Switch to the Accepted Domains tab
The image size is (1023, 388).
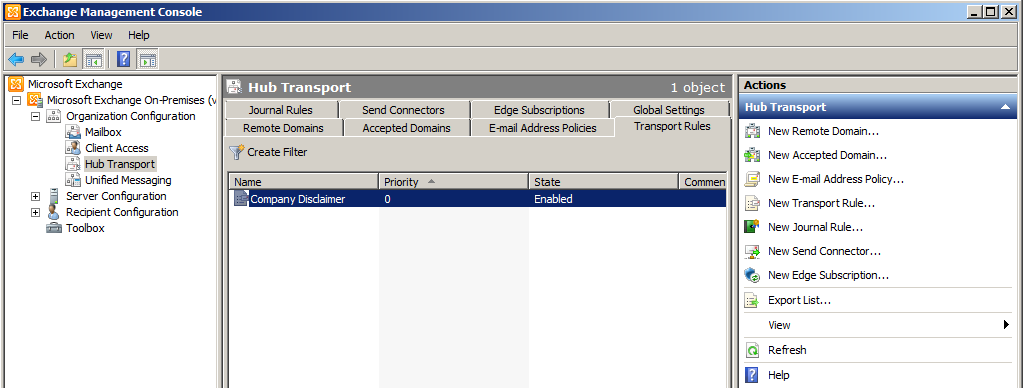click(x=406, y=128)
